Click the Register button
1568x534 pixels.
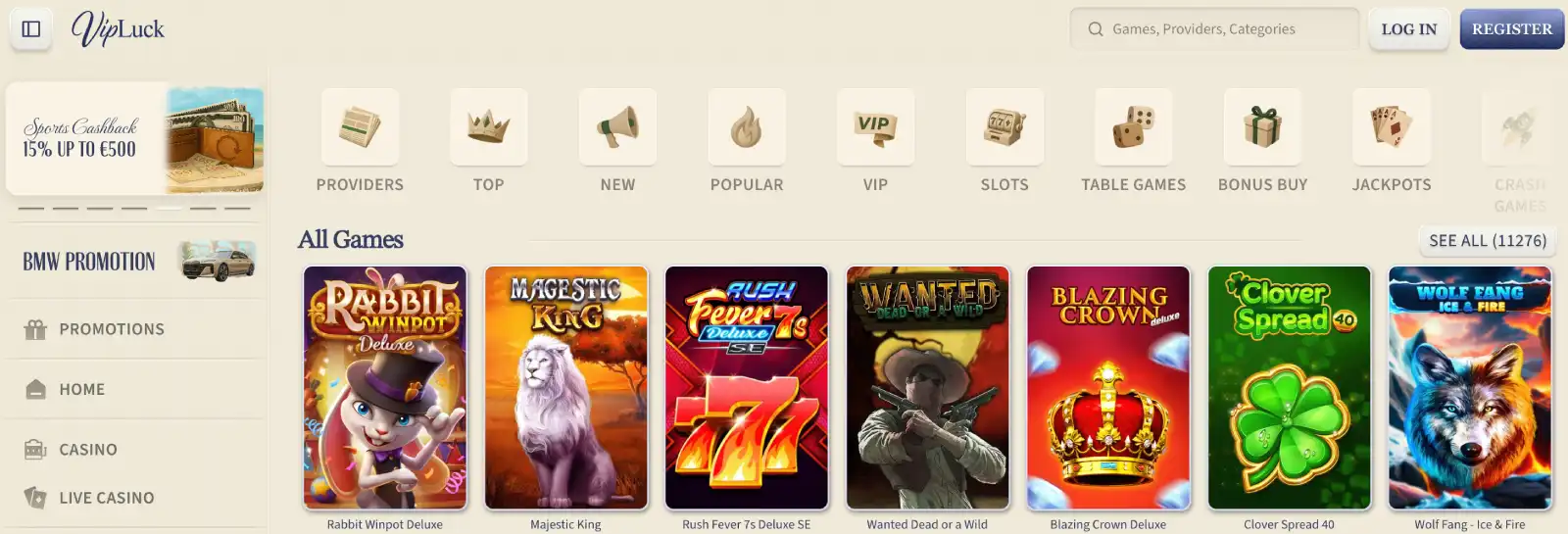pos(1512,29)
